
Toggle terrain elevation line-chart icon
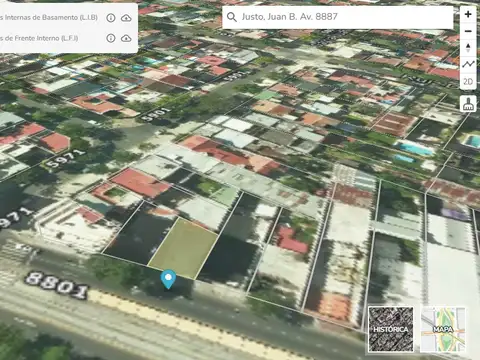468,65
